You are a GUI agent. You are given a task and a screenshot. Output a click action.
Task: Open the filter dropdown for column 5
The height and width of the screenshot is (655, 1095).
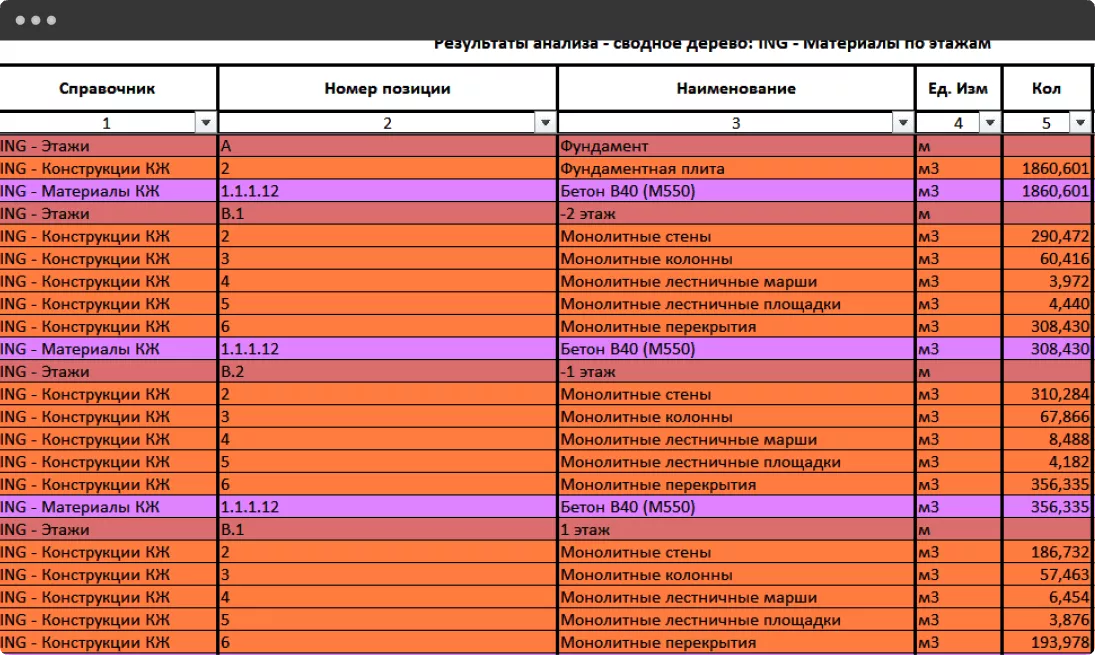click(x=1080, y=123)
